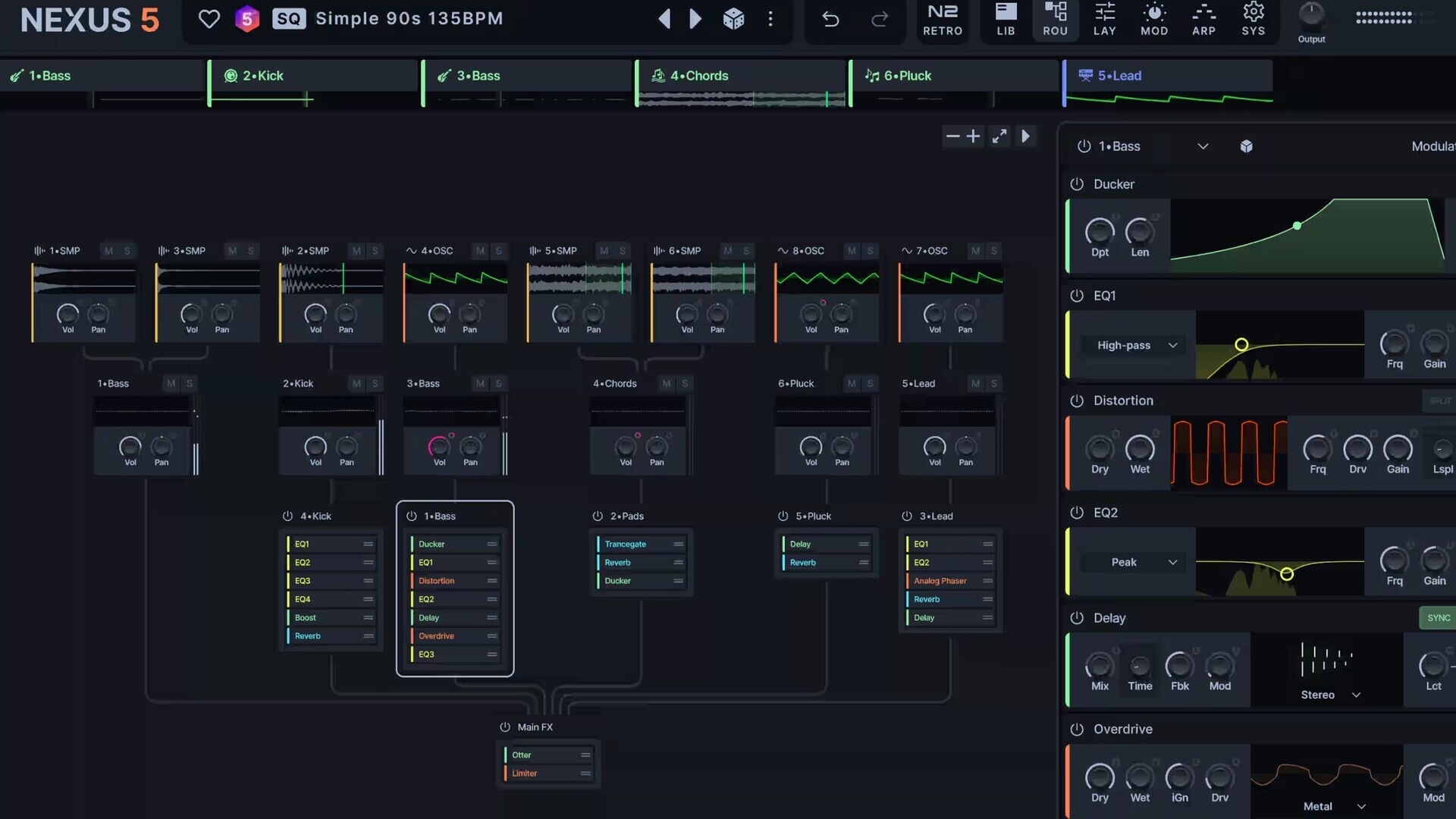Open the Metal overdrive type dropdown
Image resolution: width=1456 pixels, height=819 pixels.
1335,806
